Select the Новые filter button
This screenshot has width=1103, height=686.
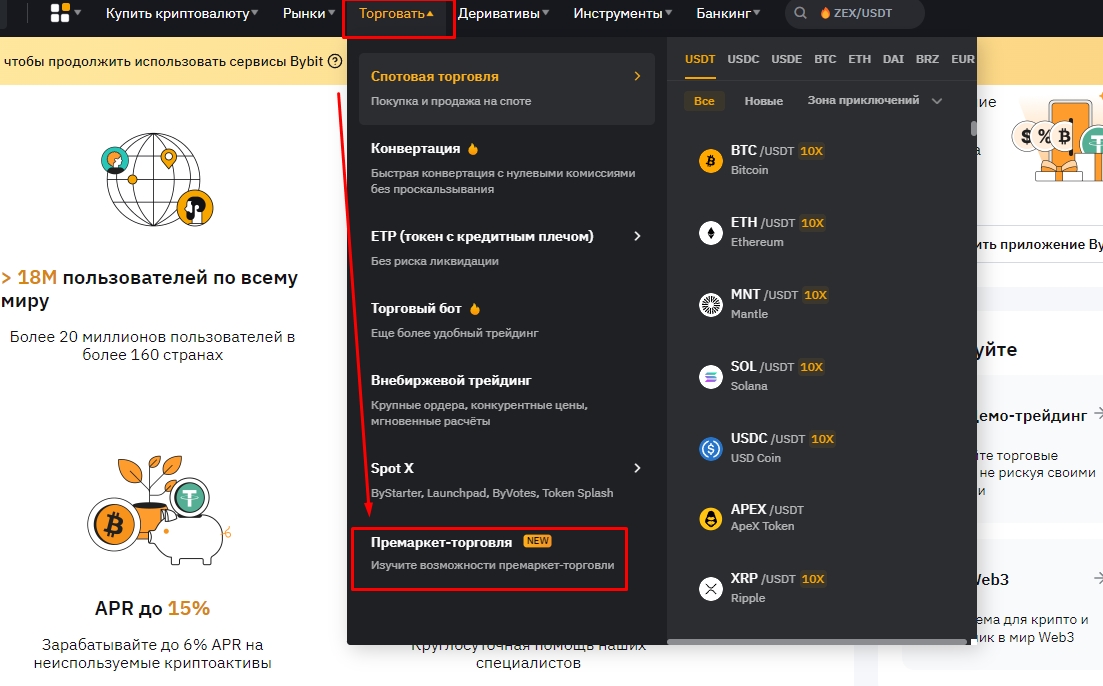coord(764,101)
